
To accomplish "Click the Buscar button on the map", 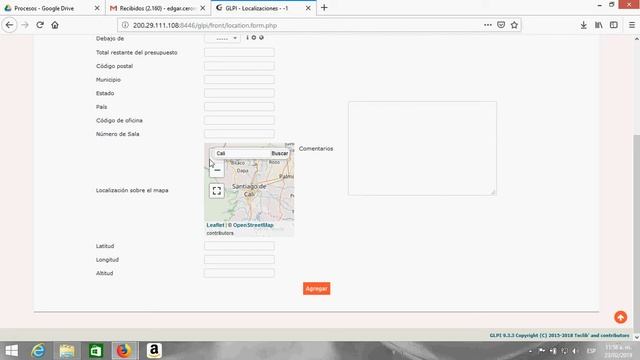I will 280,153.
